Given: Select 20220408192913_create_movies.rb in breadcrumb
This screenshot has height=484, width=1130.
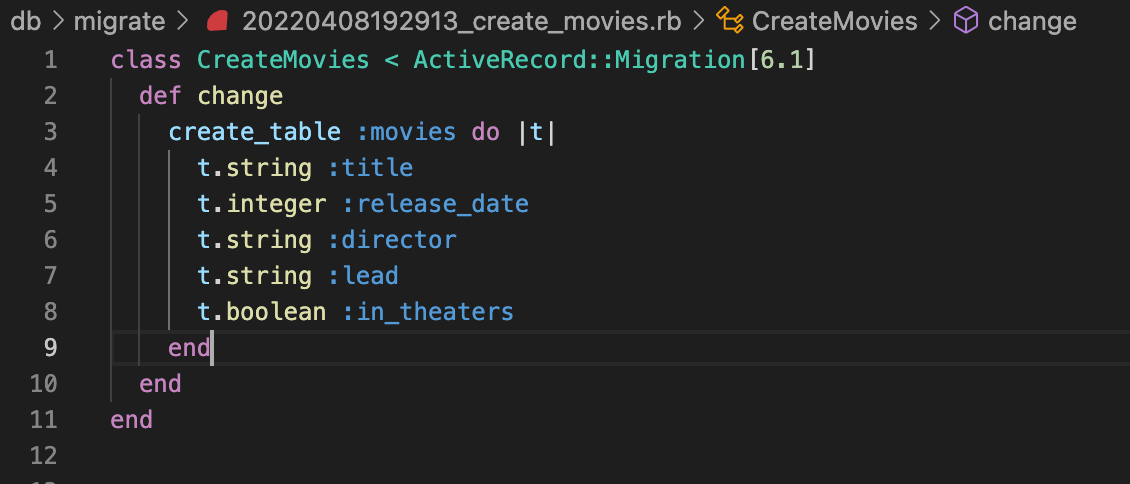Looking at the screenshot, I should tap(461, 22).
